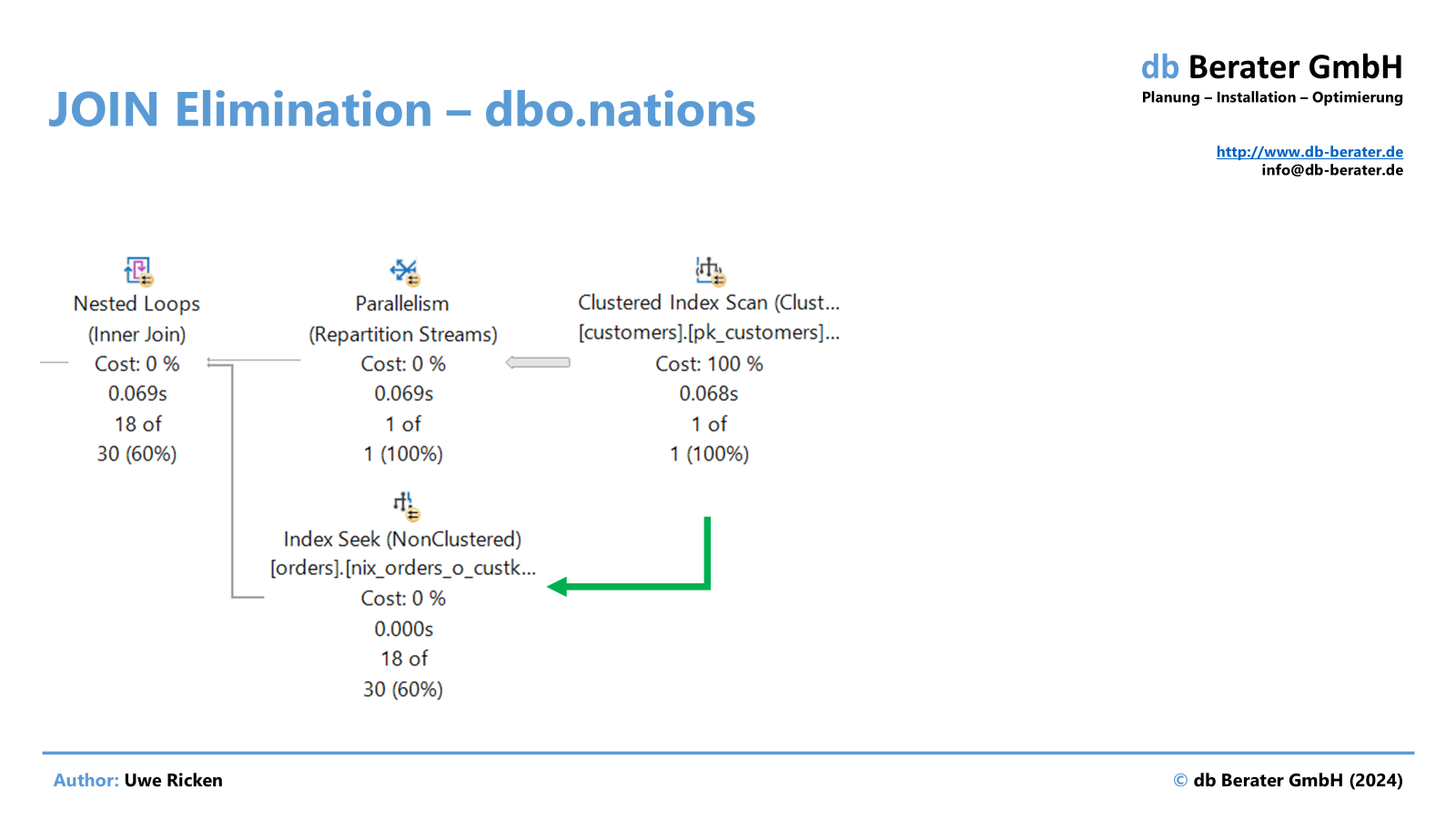Screen dimensions: 1456x819
Task: Select the Index Seek NonClustered icon
Action: coord(405,506)
